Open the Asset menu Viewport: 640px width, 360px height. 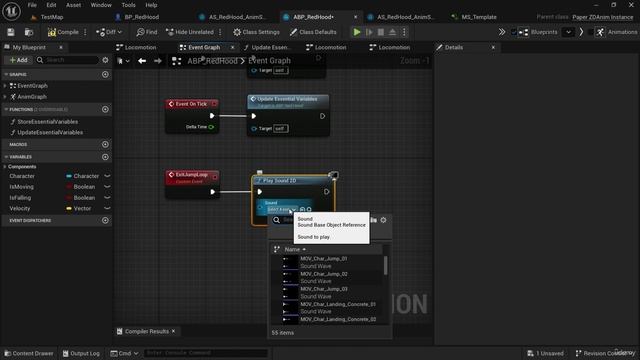pos(73,5)
